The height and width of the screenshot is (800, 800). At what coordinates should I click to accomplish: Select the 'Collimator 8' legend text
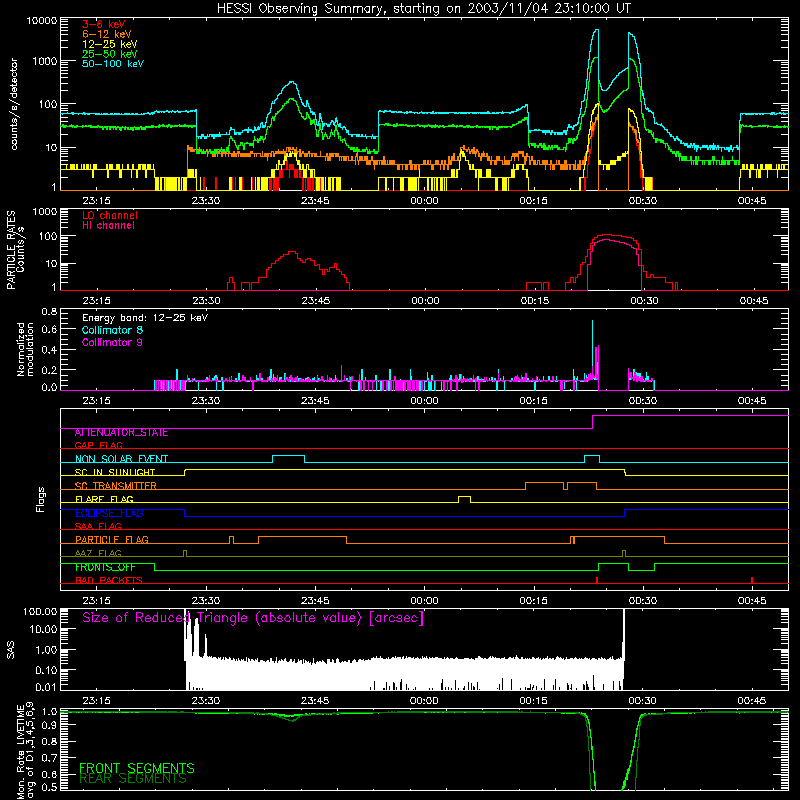pyautogui.click(x=112, y=330)
